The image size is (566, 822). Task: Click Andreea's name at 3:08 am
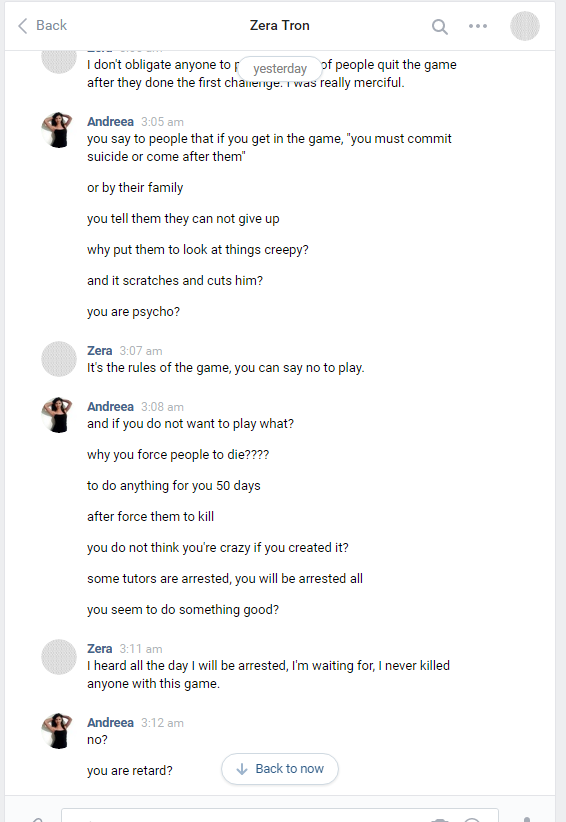click(x=110, y=407)
